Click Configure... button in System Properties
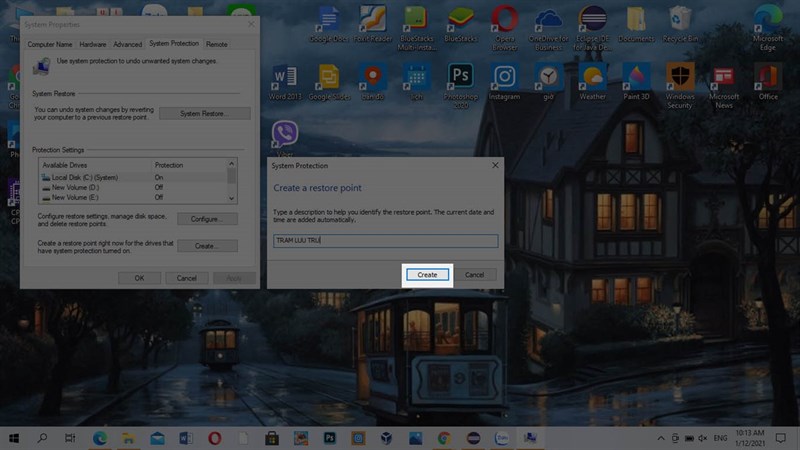Image resolution: width=800 pixels, height=450 pixels. tap(207, 219)
